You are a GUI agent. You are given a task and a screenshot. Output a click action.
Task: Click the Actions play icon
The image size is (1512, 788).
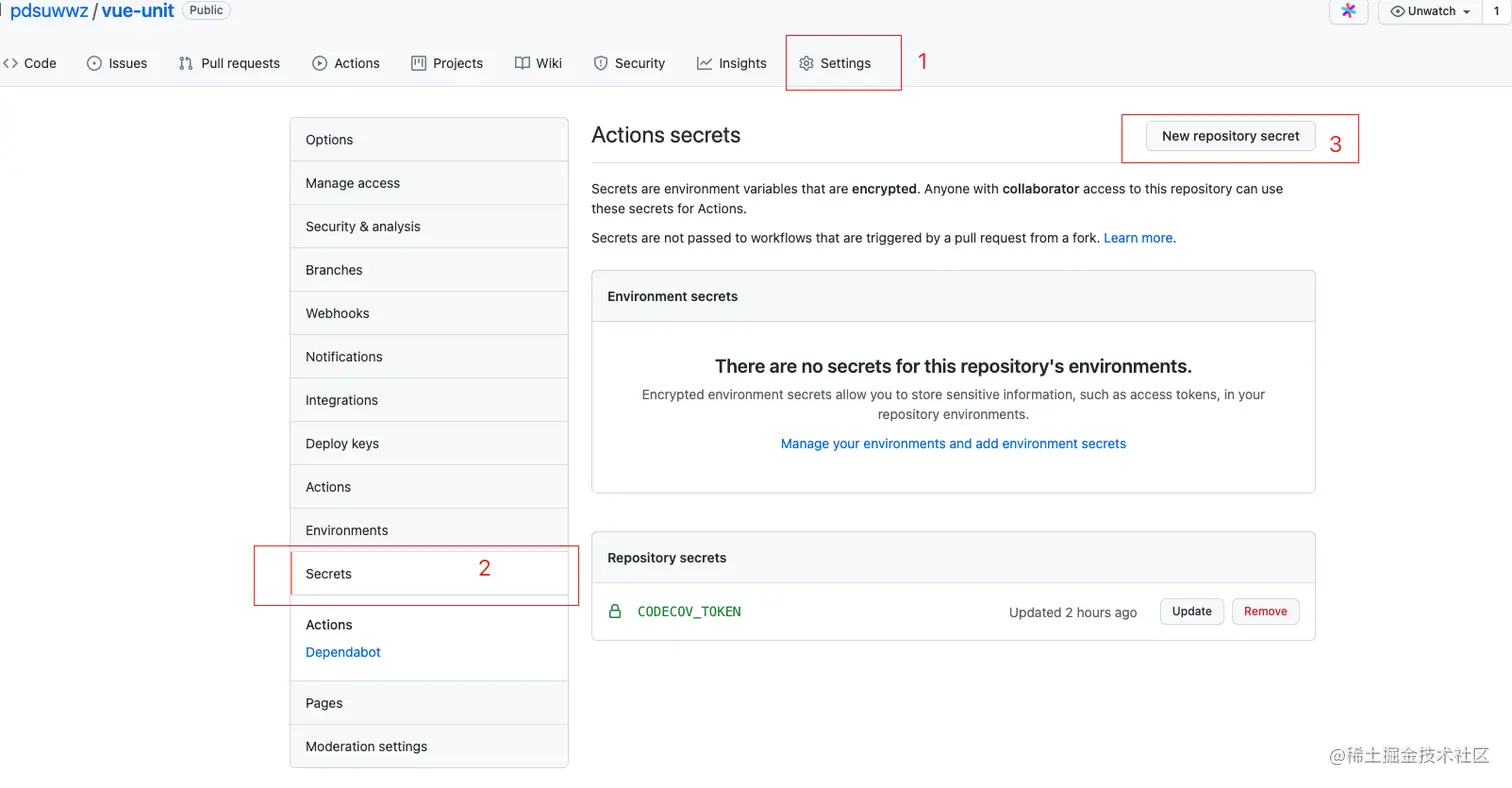point(320,63)
